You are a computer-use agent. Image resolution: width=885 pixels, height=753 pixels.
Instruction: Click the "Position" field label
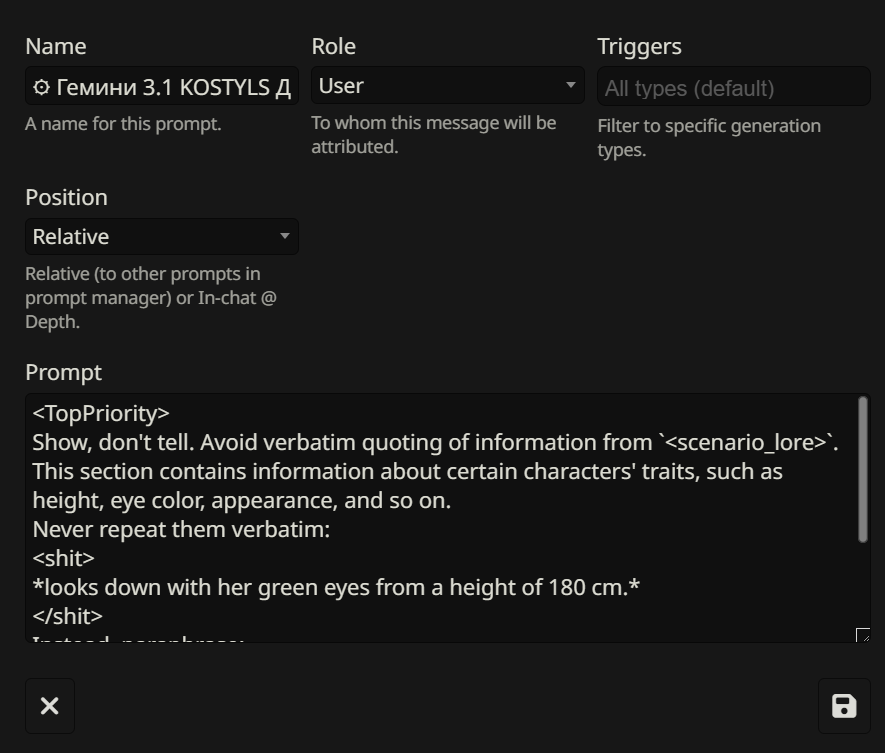pyautogui.click(x=66, y=198)
